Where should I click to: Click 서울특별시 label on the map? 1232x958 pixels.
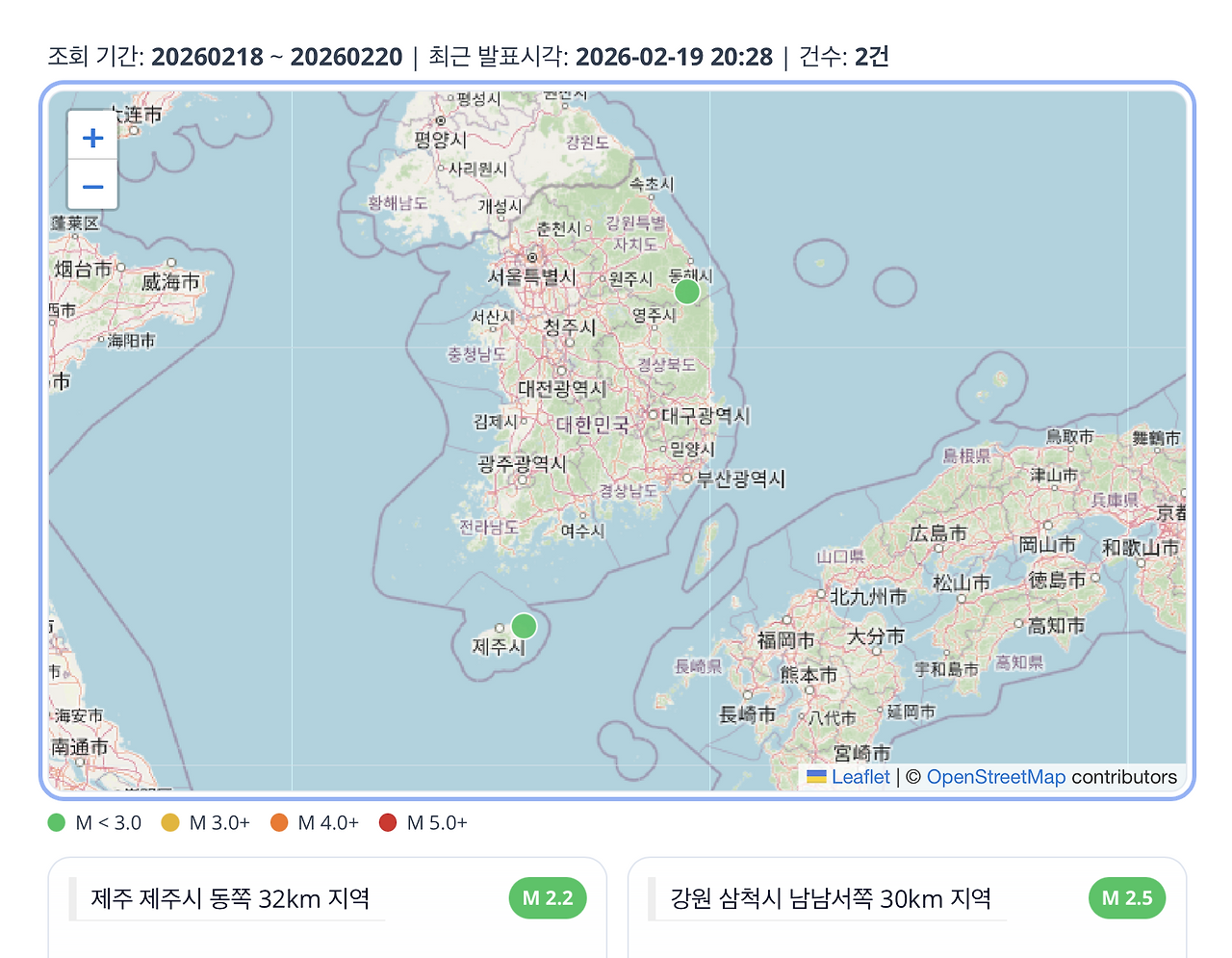(532, 275)
